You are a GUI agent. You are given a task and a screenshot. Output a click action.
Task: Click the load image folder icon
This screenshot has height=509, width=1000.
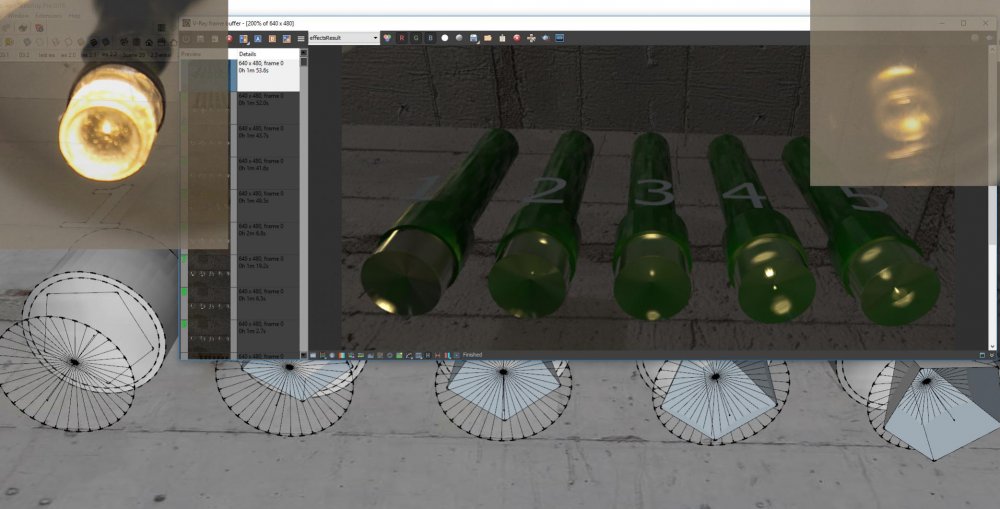(x=487, y=38)
